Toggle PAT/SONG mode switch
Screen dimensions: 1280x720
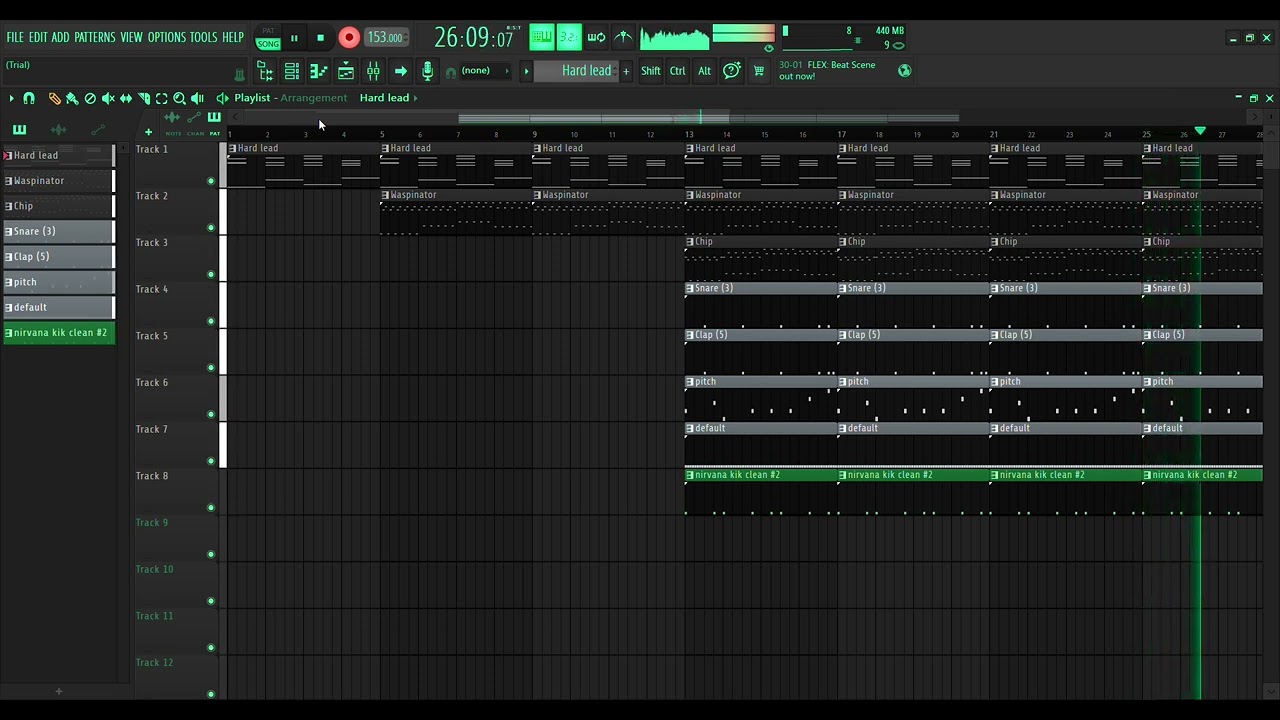tap(268, 38)
